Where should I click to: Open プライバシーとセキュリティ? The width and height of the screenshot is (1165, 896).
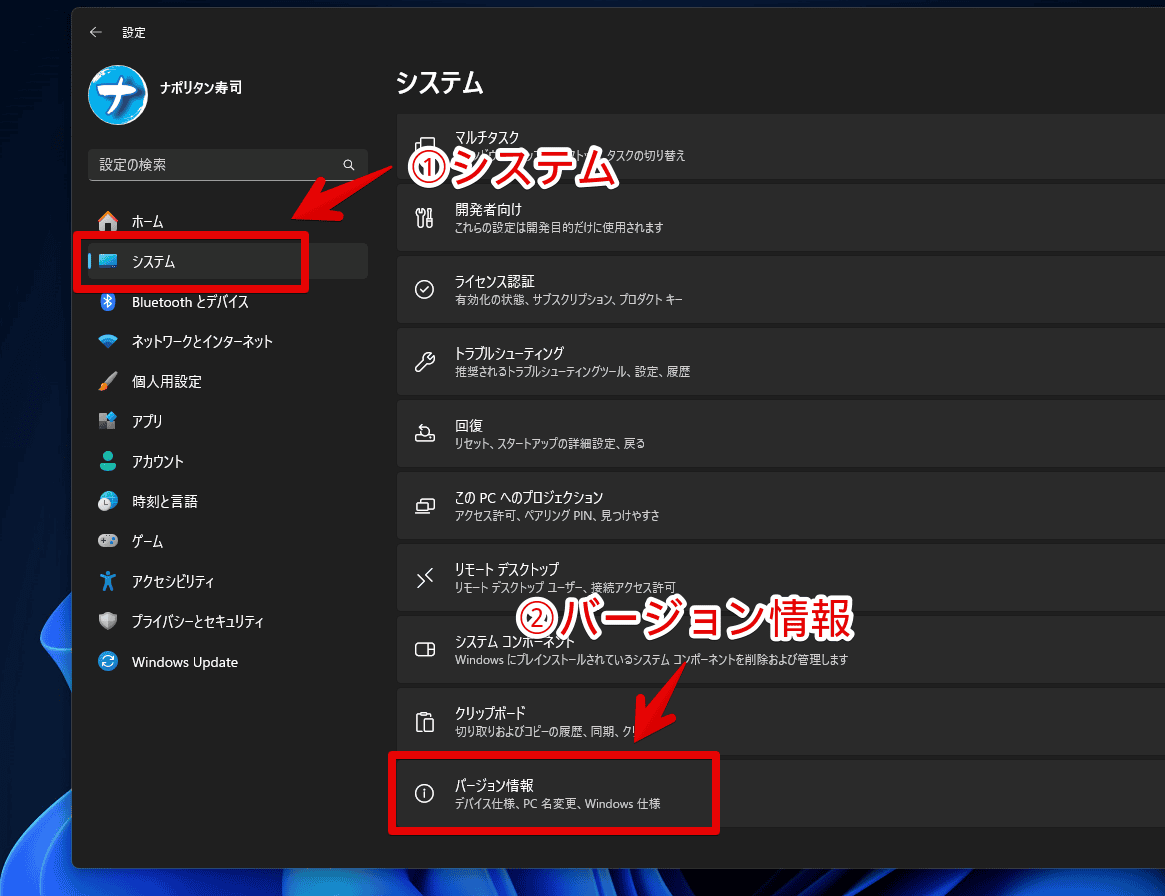pos(227,620)
